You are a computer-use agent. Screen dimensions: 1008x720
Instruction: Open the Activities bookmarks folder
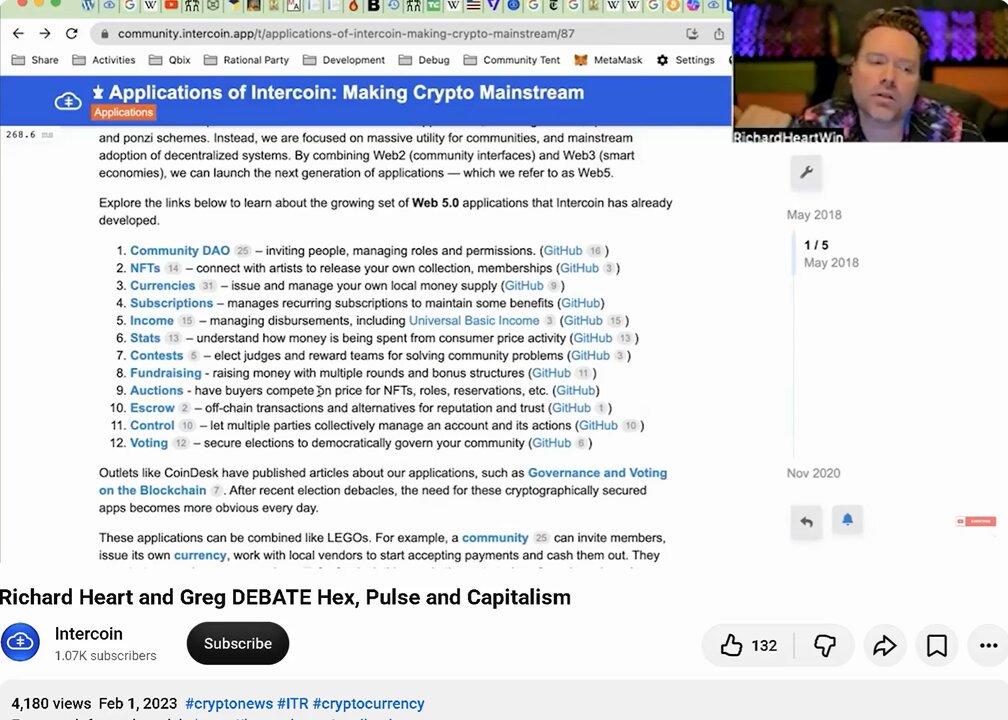point(104,60)
